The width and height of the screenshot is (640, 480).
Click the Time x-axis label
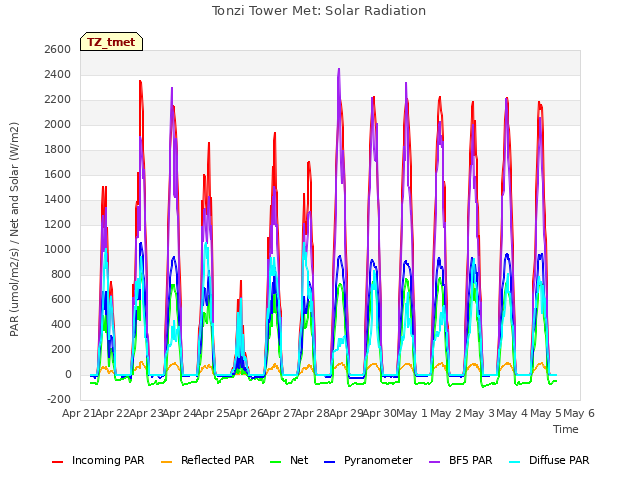(x=566, y=429)
